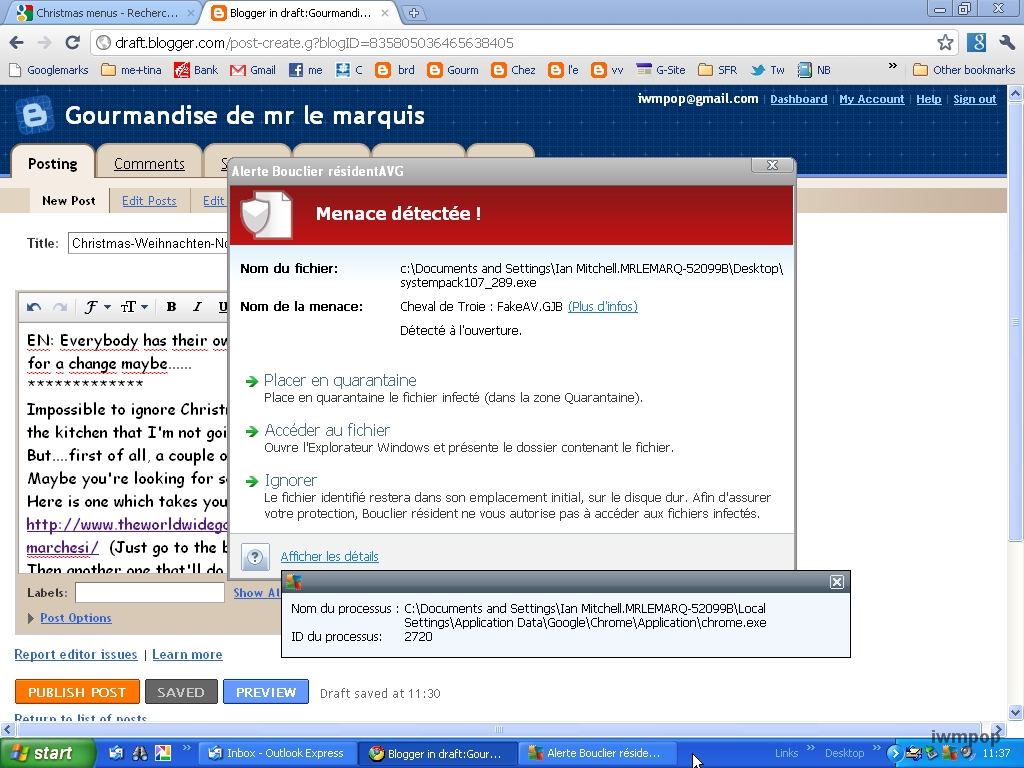Viewport: 1024px width, 768px height.
Task: Open the brd Blogger bookmark
Action: pyautogui.click(x=395, y=70)
